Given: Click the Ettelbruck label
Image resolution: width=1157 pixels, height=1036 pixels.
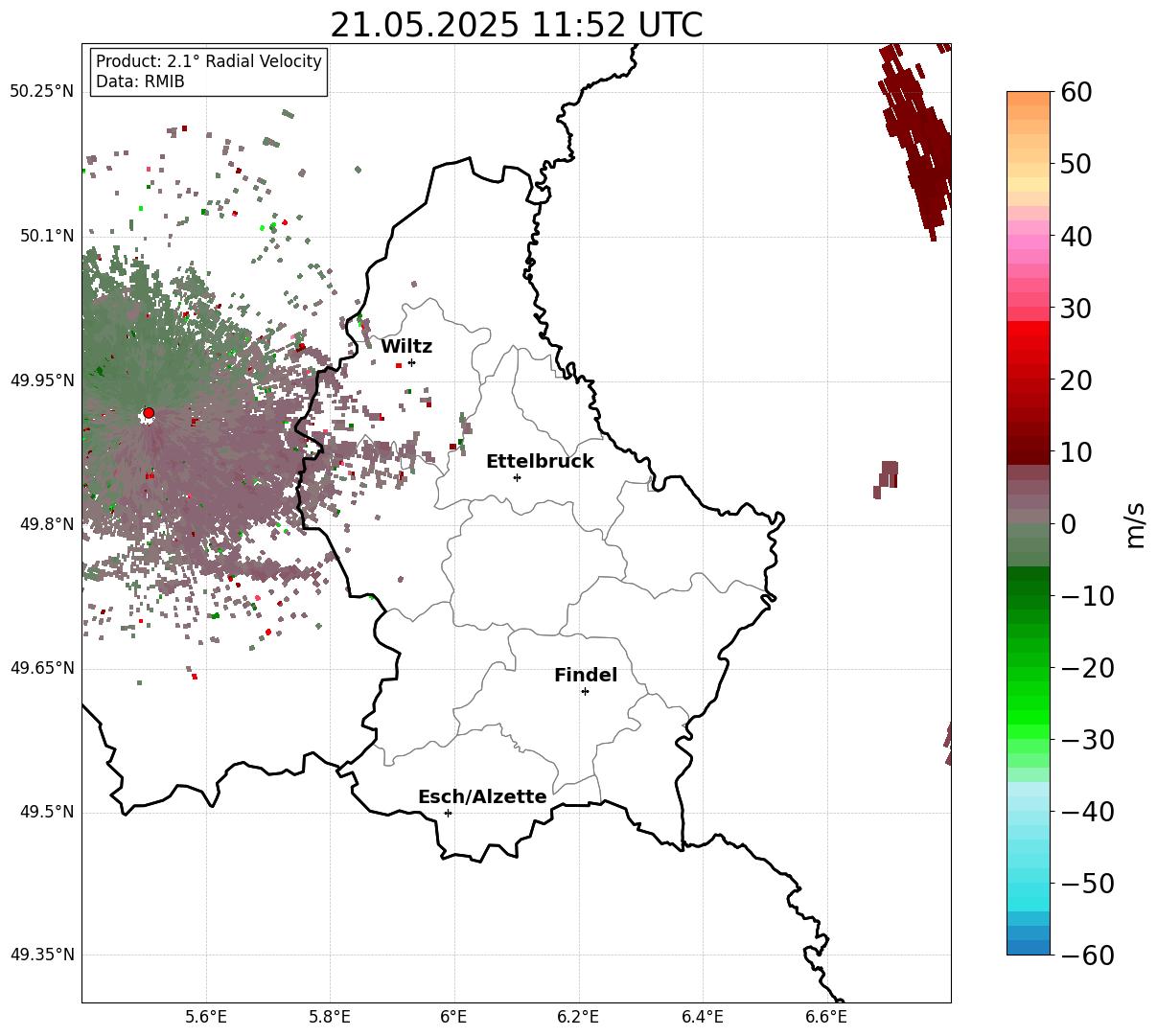Looking at the screenshot, I should (x=540, y=462).
